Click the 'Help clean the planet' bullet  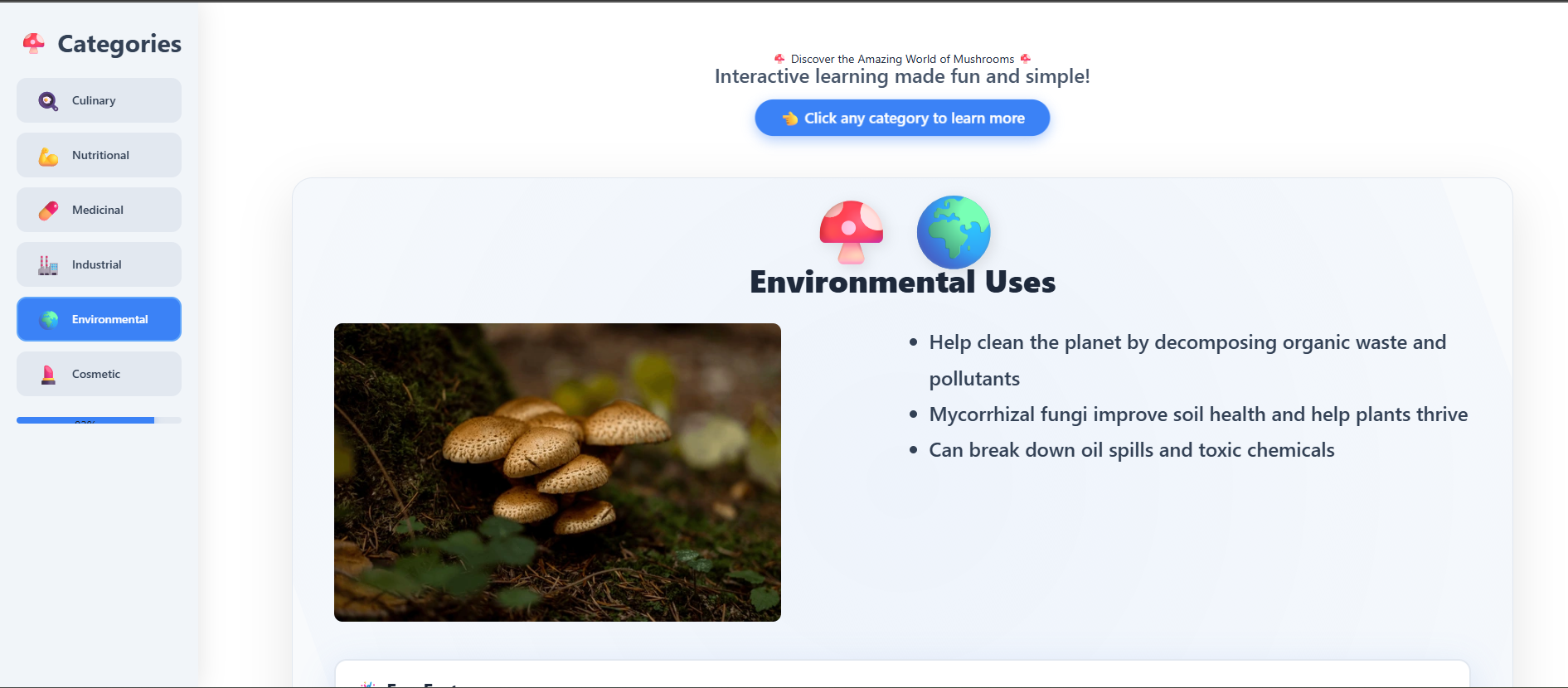point(1187,361)
